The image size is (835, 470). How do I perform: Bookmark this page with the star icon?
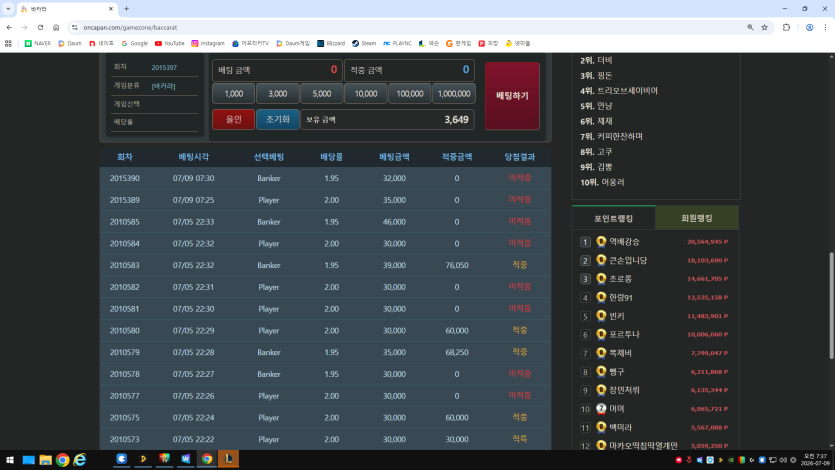pos(765,27)
